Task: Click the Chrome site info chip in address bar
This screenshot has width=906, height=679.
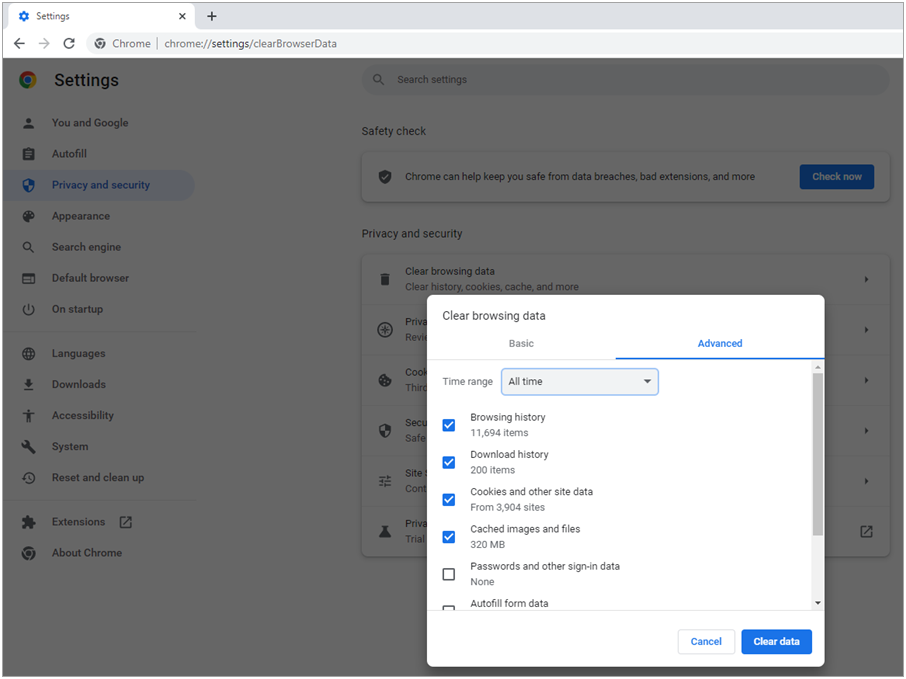Action: tap(122, 44)
